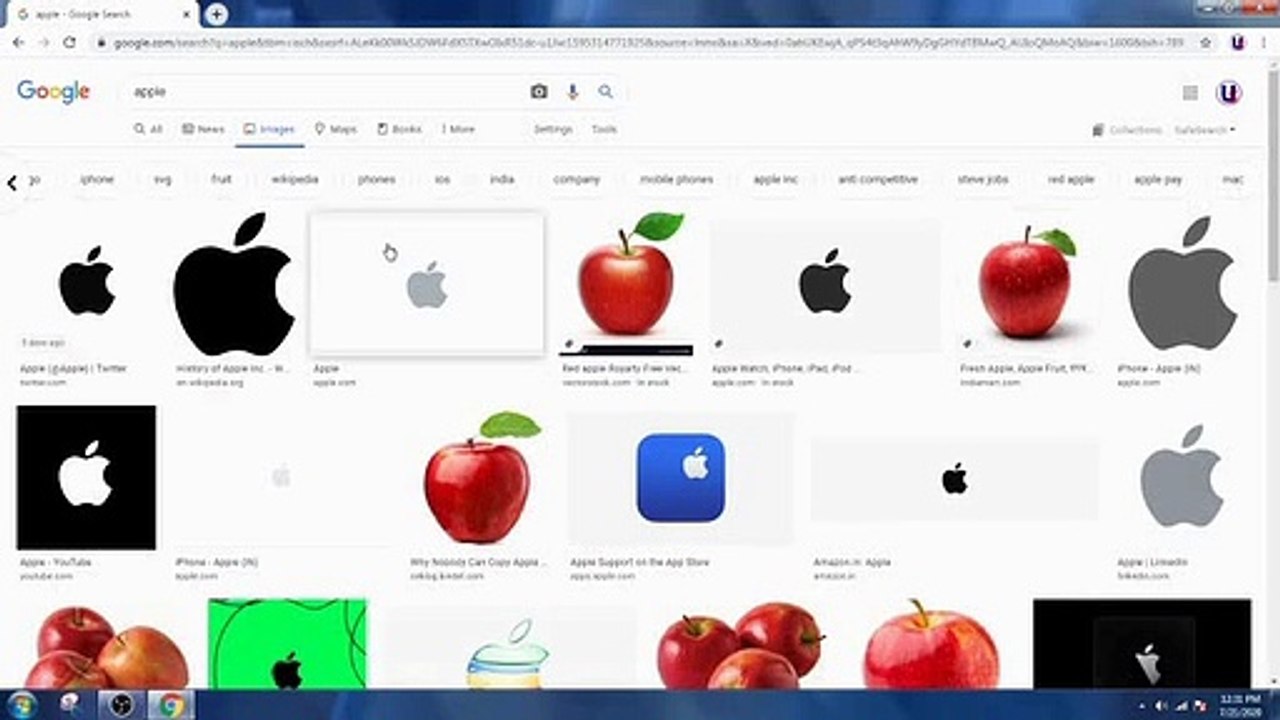The height and width of the screenshot is (720, 1280).
Task: Click the volume icon in system tray
Action: pos(1160,706)
